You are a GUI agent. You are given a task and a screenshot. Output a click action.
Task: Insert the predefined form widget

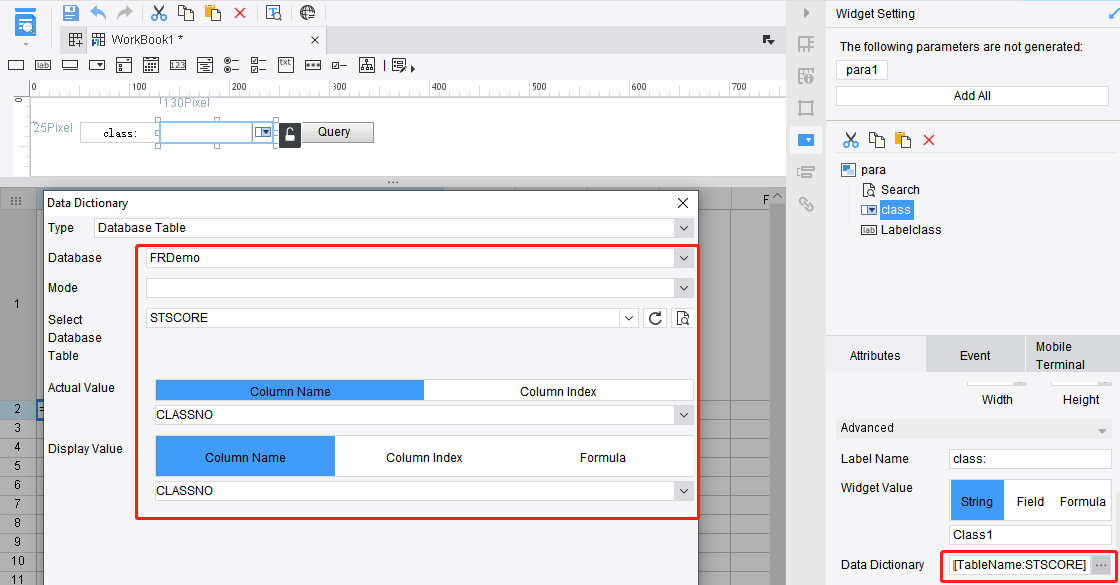point(399,65)
